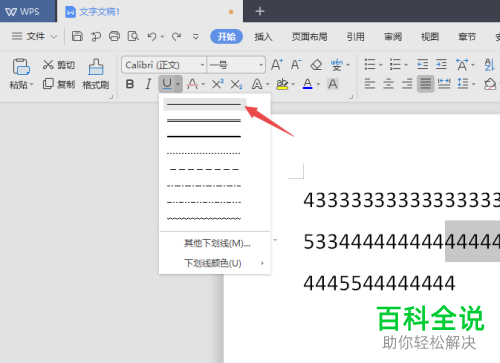Click the print icon in the quick toolbar

click(x=114, y=36)
